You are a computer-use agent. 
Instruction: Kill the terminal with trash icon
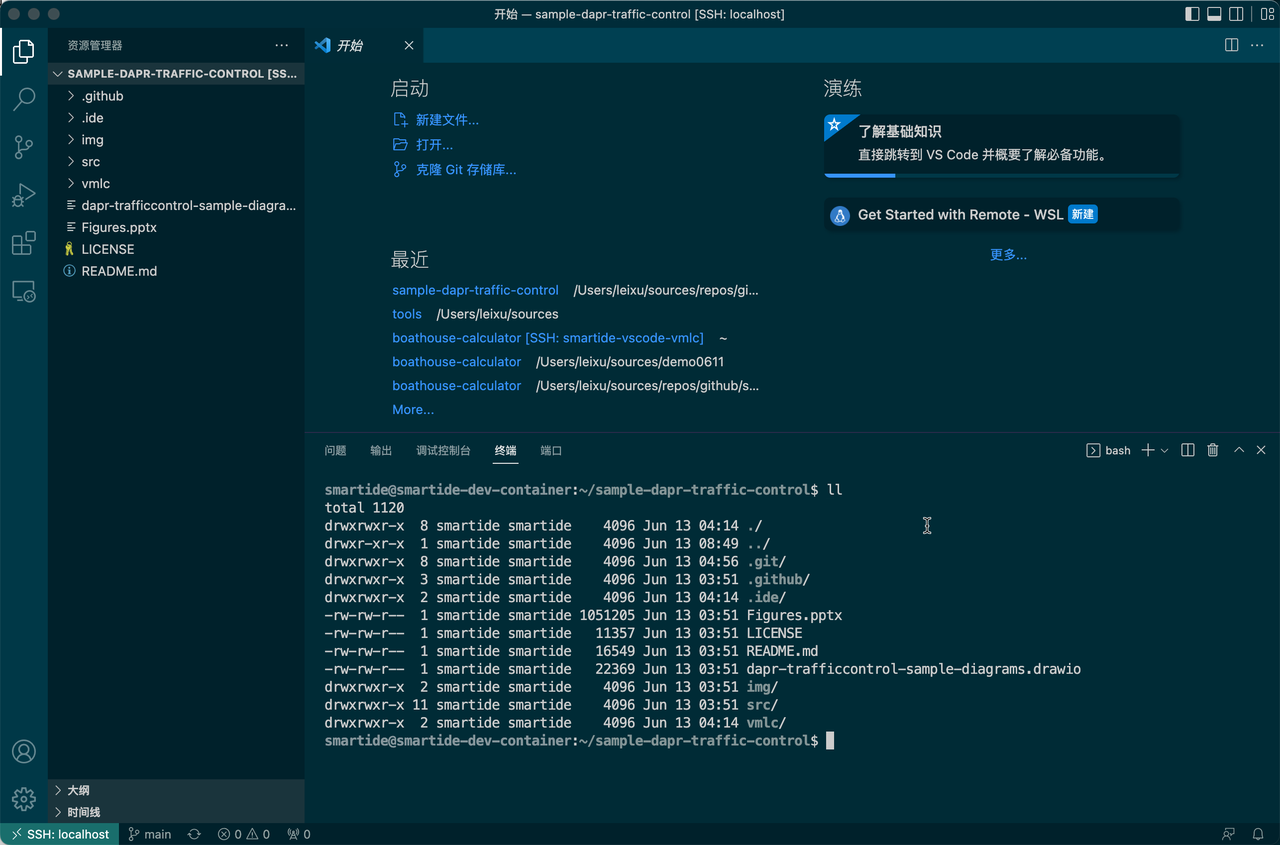coord(1213,450)
